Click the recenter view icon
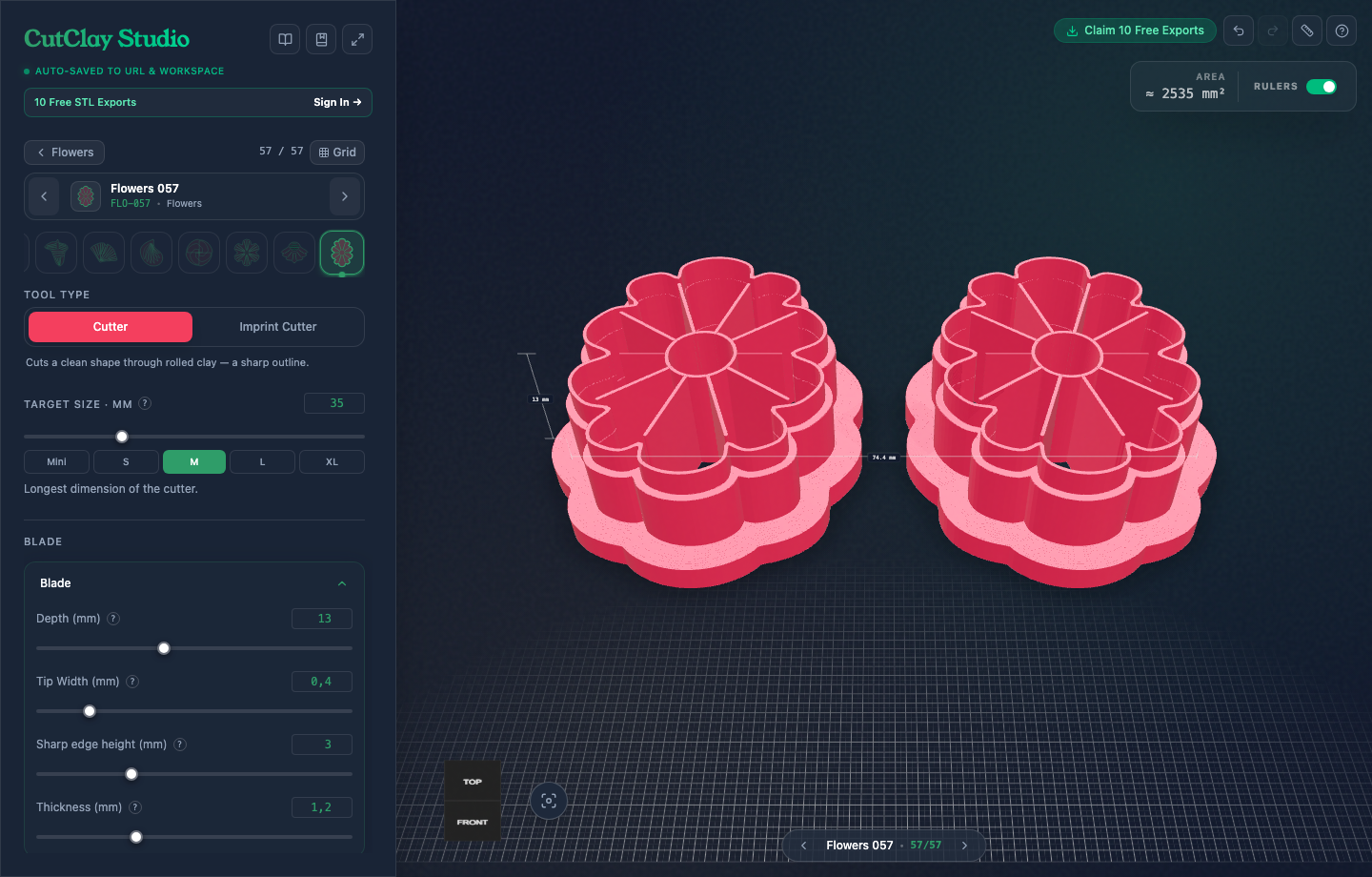Viewport: 1372px width, 877px height. click(x=549, y=801)
